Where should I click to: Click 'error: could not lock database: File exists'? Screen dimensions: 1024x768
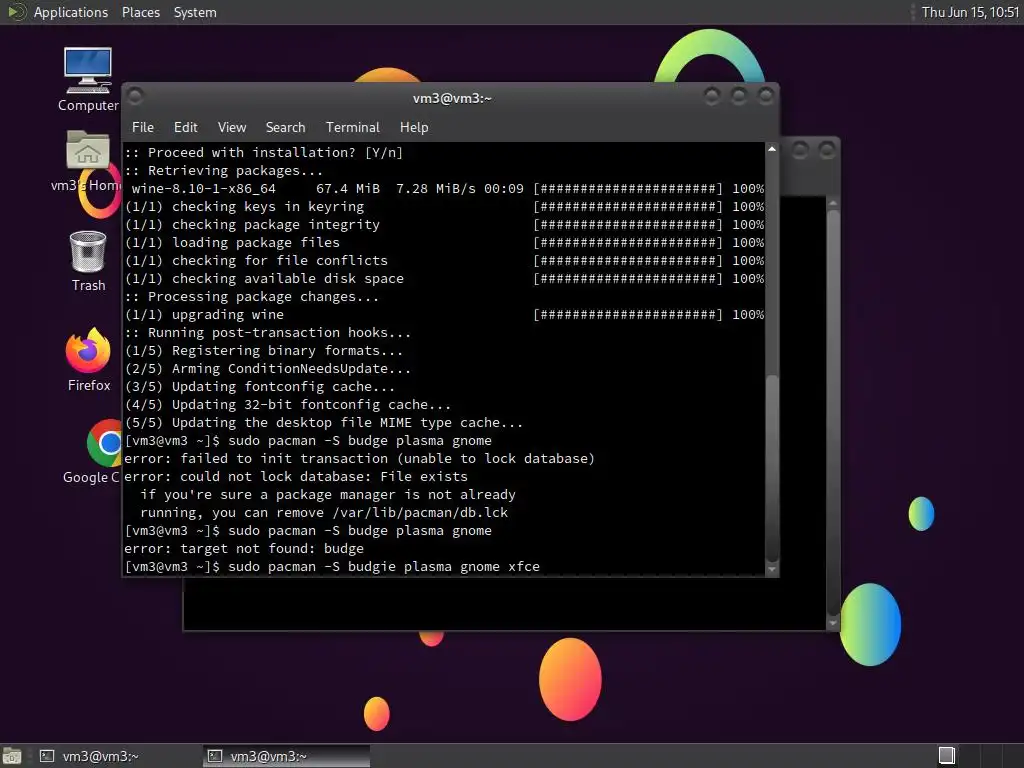296,477
